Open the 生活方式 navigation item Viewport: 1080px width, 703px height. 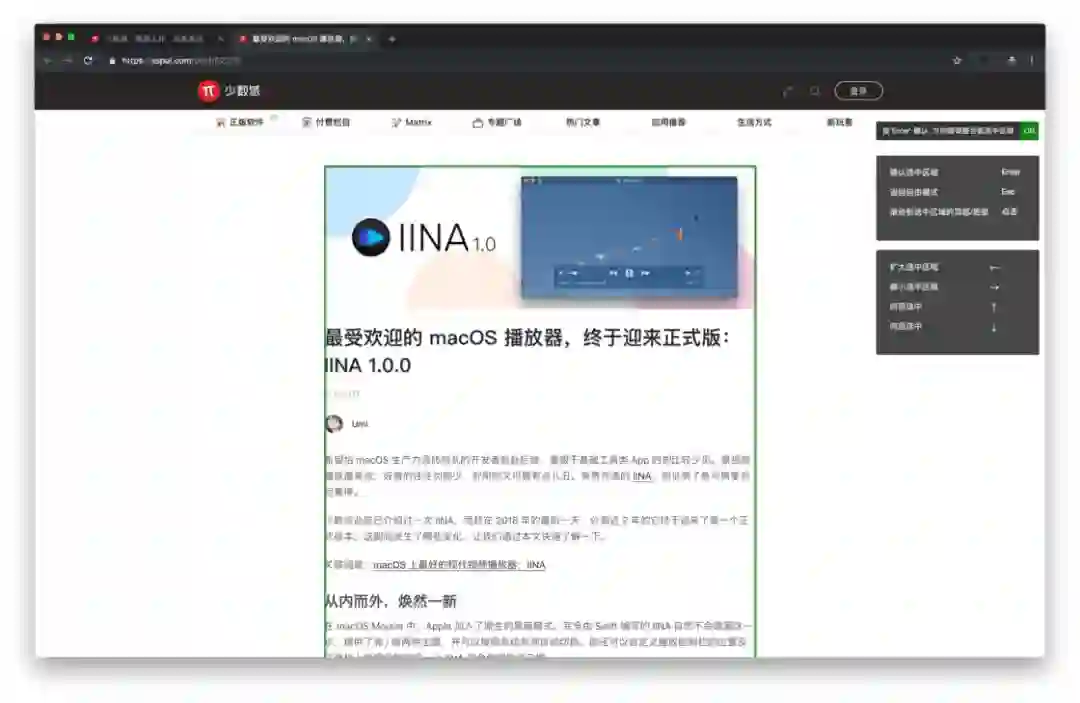point(754,123)
